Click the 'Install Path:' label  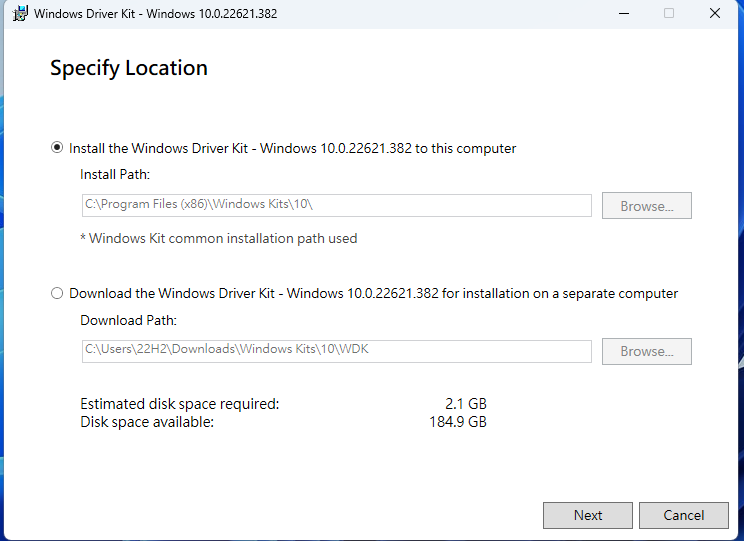[x=115, y=175]
